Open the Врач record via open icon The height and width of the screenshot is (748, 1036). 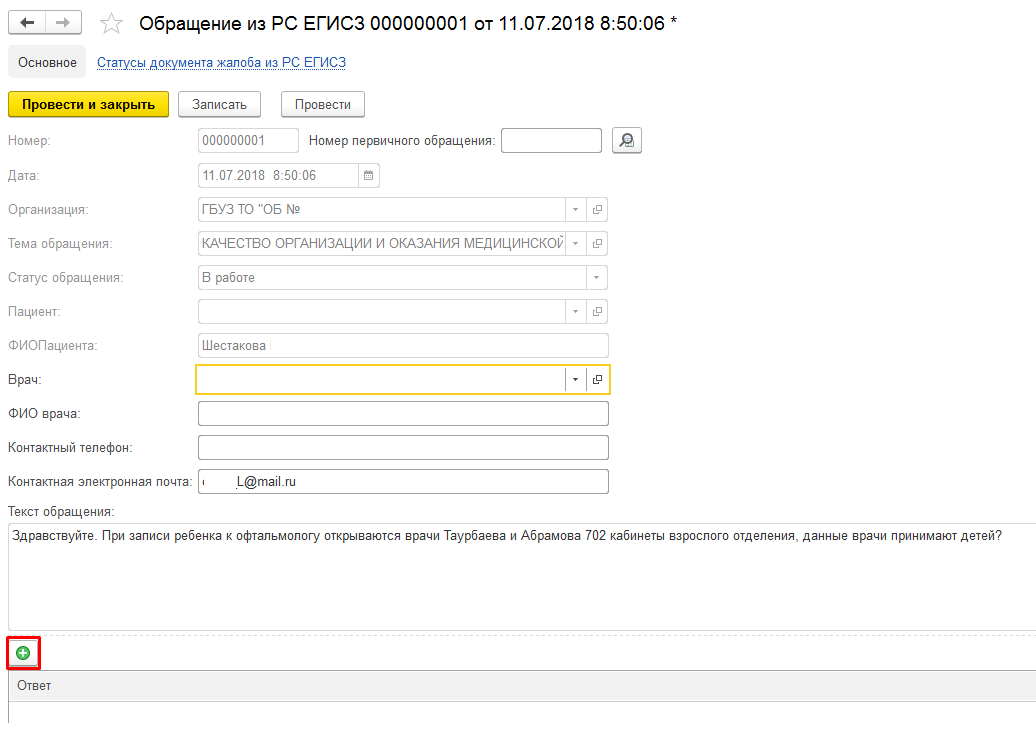597,380
